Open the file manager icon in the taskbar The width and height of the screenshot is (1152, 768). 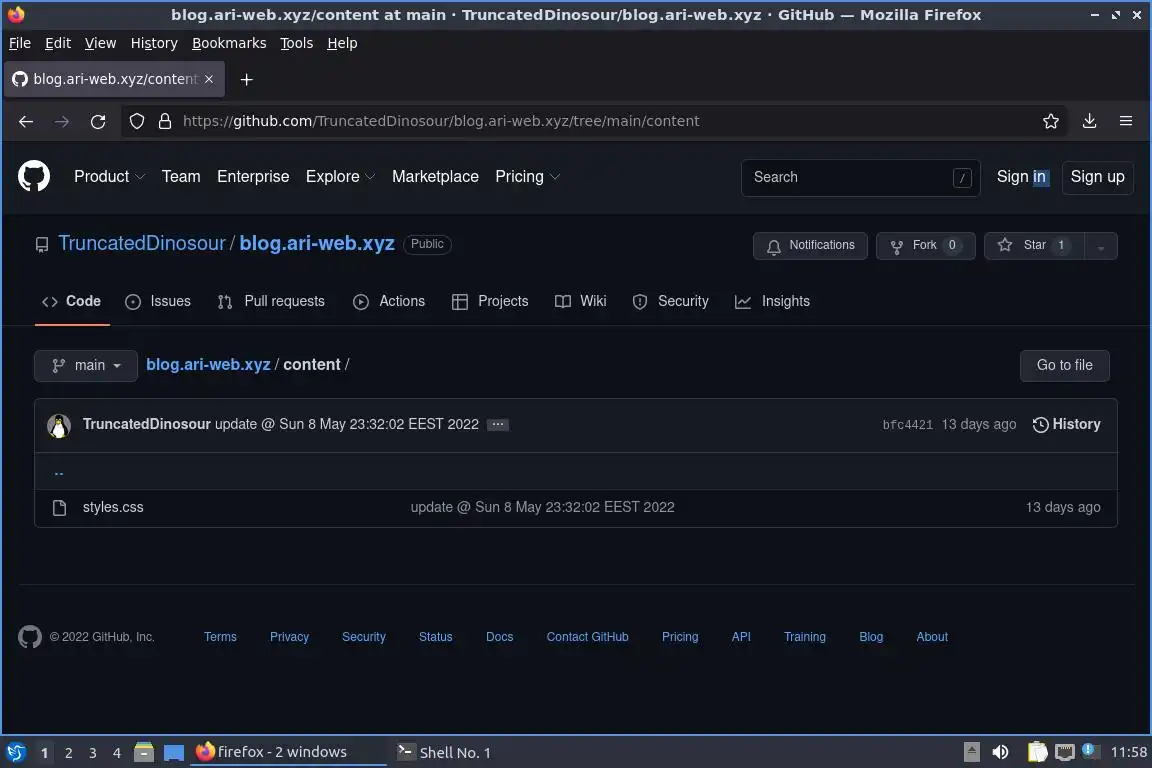click(144, 752)
